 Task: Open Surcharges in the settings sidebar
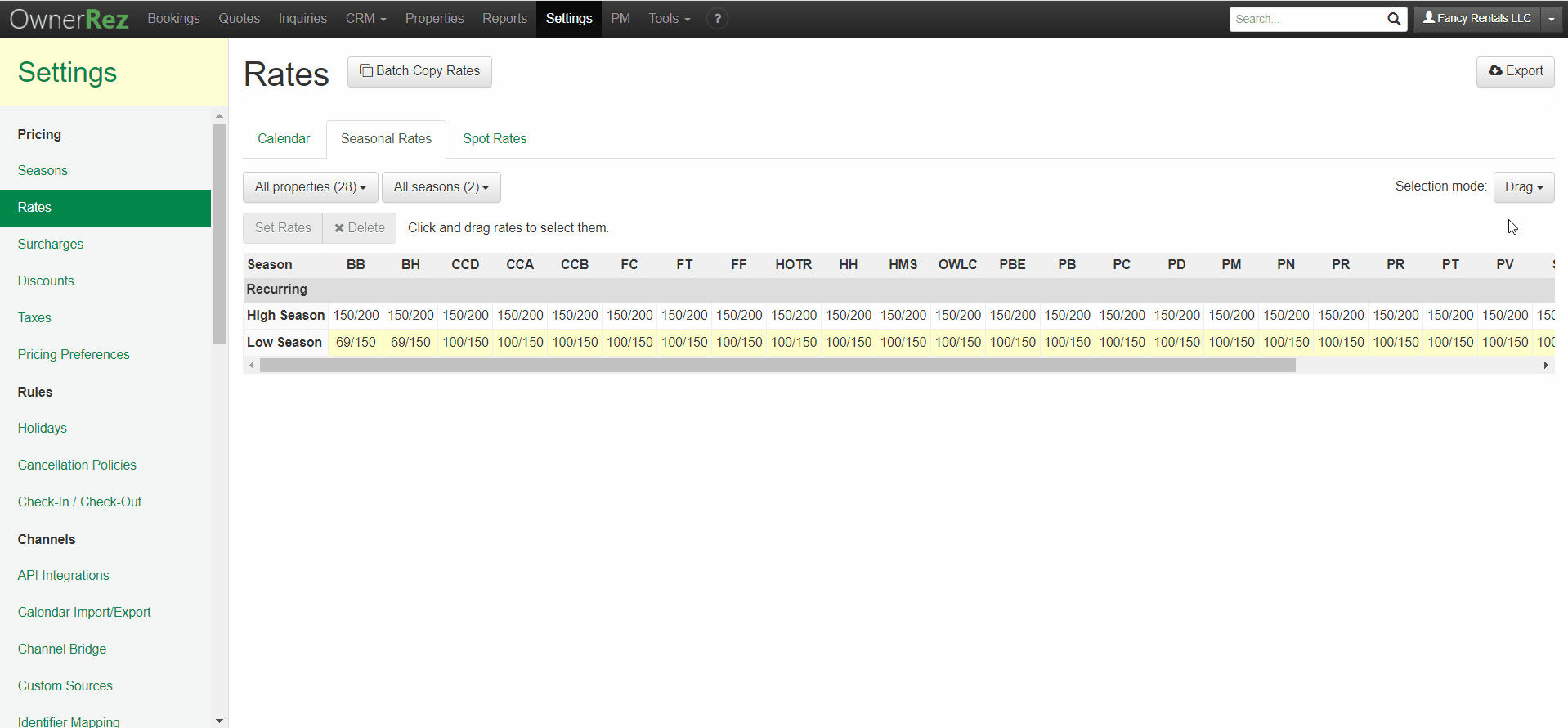pyautogui.click(x=51, y=244)
